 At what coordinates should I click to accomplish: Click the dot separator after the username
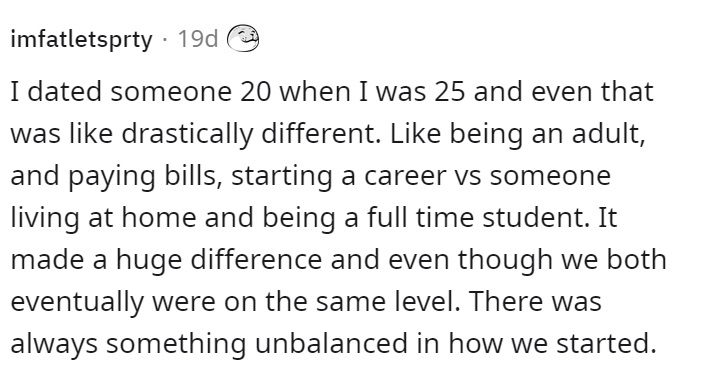tap(165, 39)
